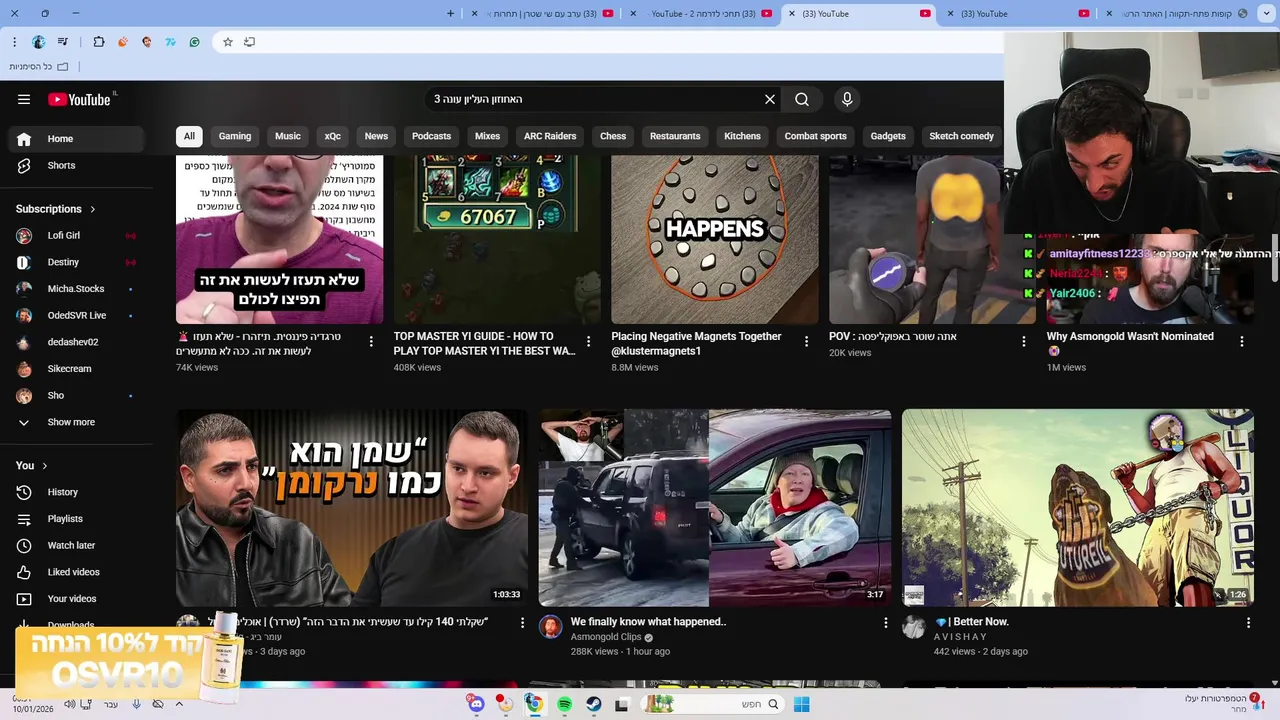1280x720 pixels.
Task: Click the Grammarly extension icon
Action: [194, 42]
